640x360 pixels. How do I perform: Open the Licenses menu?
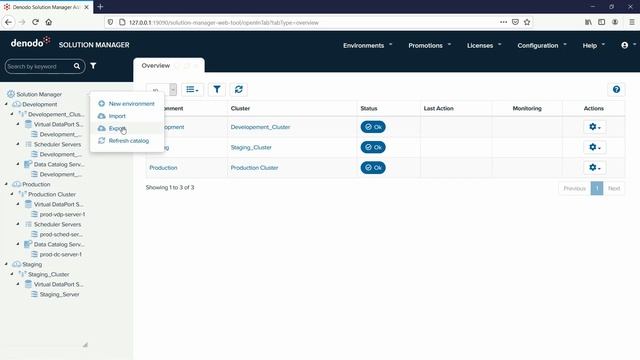click(484, 45)
